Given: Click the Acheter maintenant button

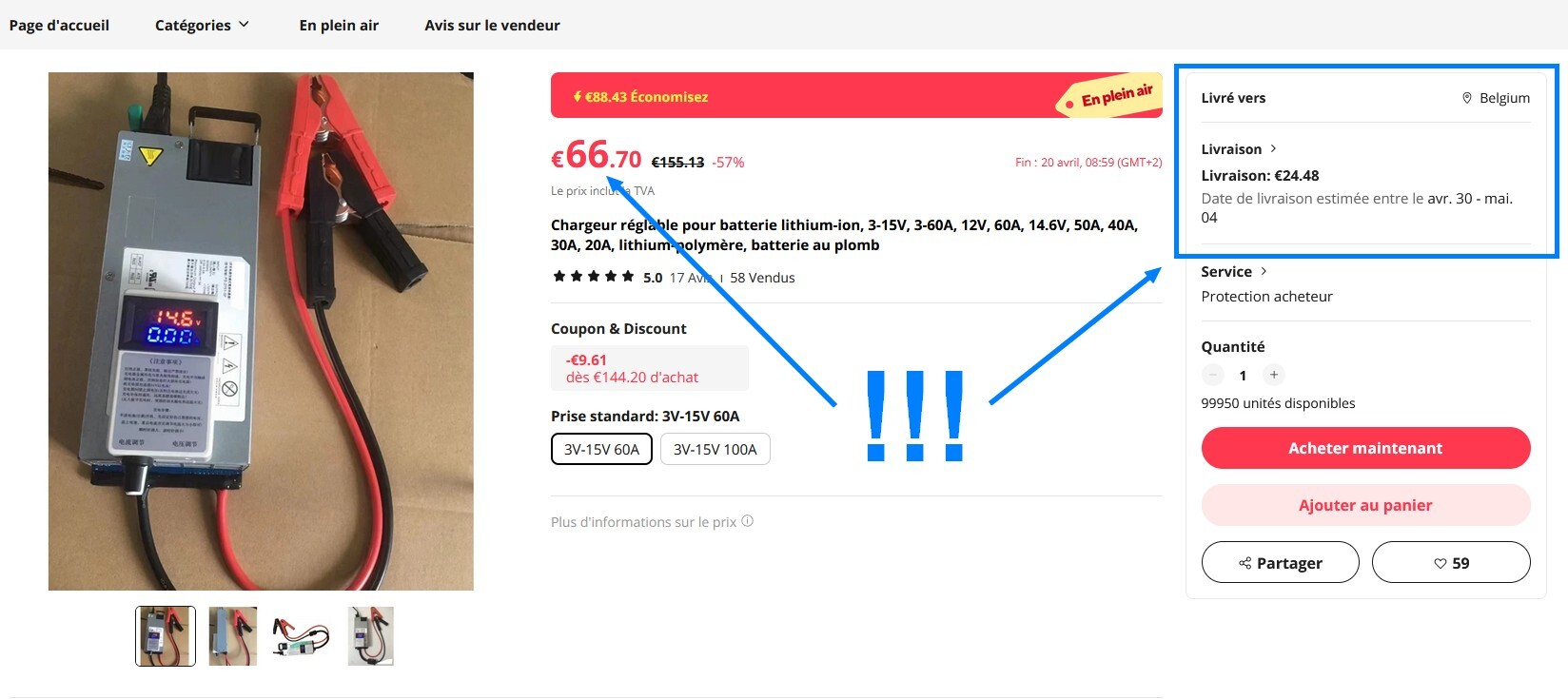Looking at the screenshot, I should coord(1365,448).
